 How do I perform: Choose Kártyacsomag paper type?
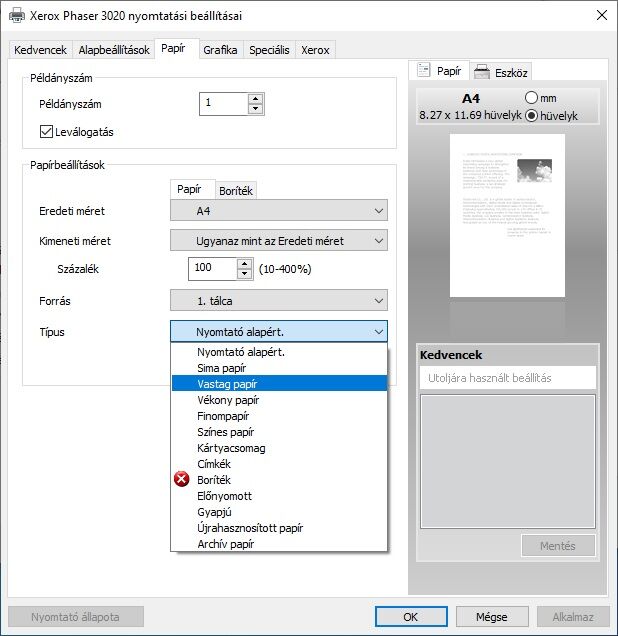279,447
